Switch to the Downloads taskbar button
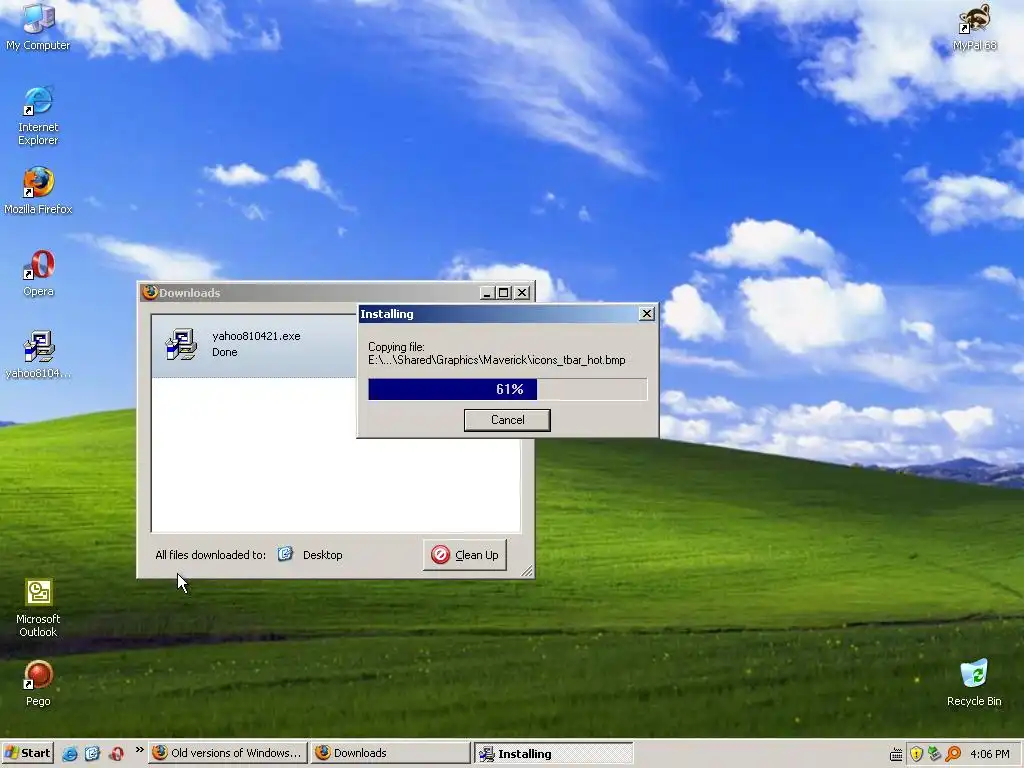 click(x=391, y=753)
